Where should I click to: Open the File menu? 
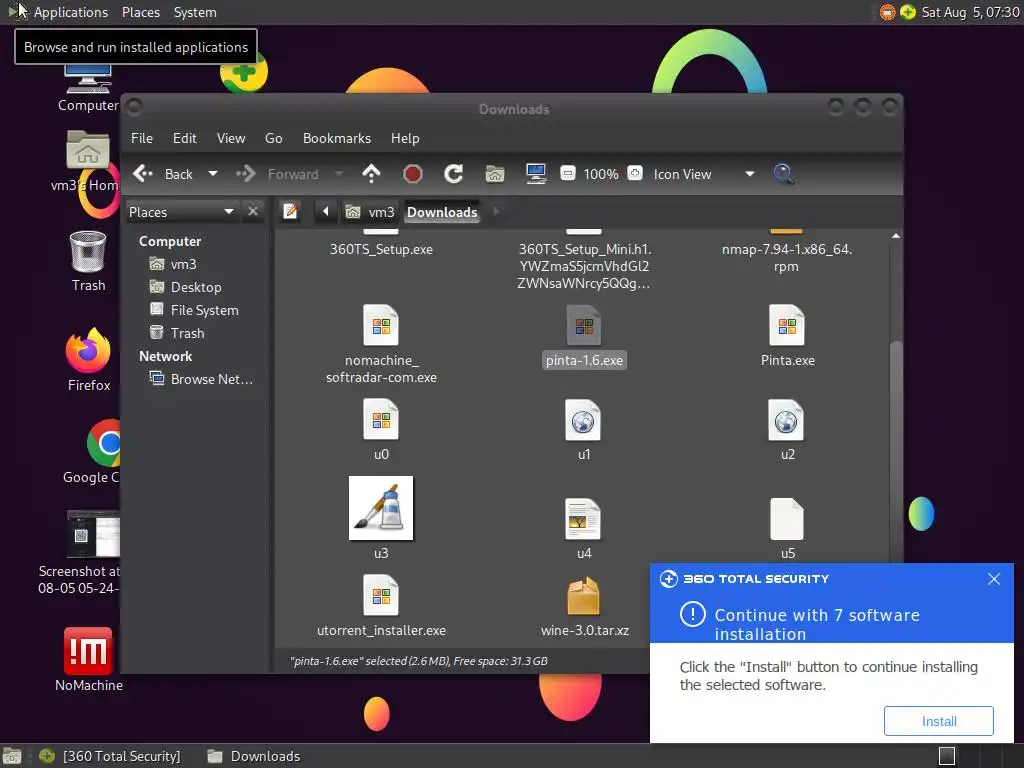click(142, 138)
